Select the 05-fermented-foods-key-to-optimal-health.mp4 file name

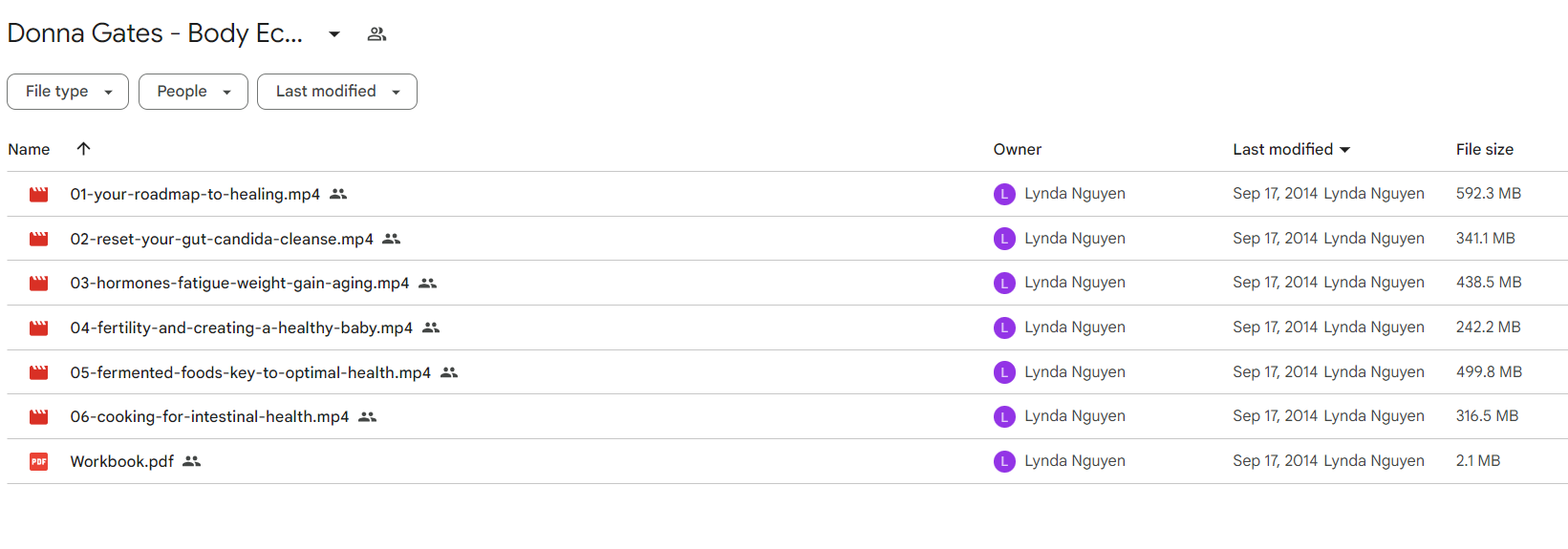250,373
